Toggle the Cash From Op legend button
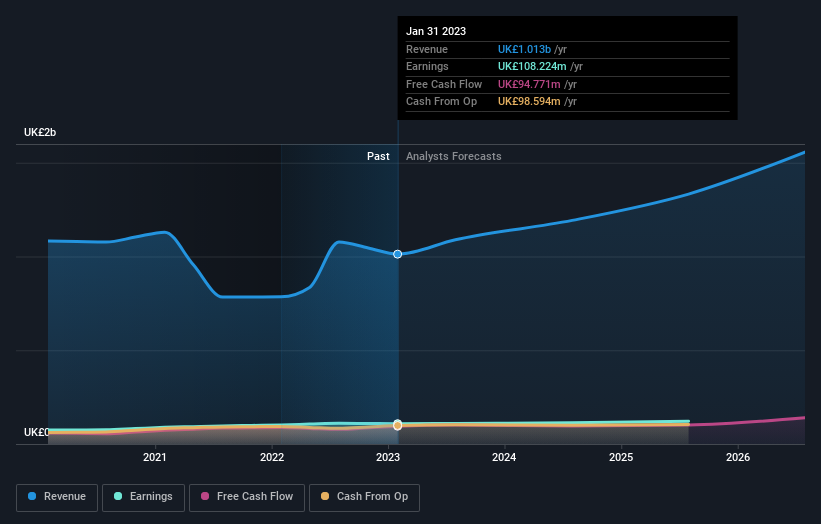 [x=364, y=497]
